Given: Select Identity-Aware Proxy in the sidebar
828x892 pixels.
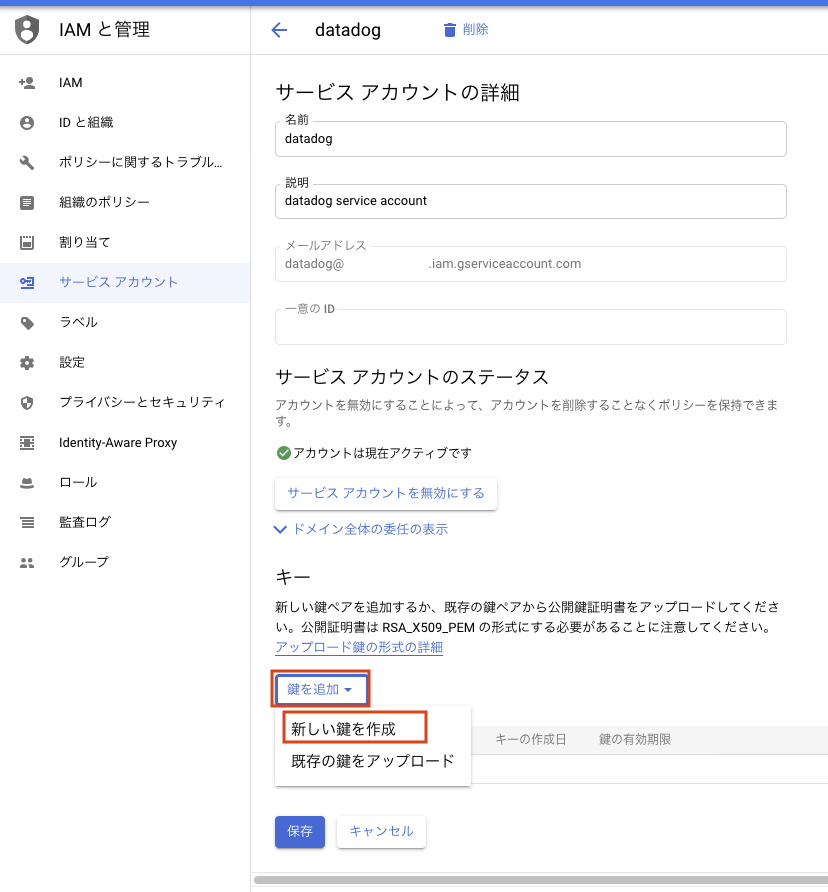Looking at the screenshot, I should [x=117, y=442].
